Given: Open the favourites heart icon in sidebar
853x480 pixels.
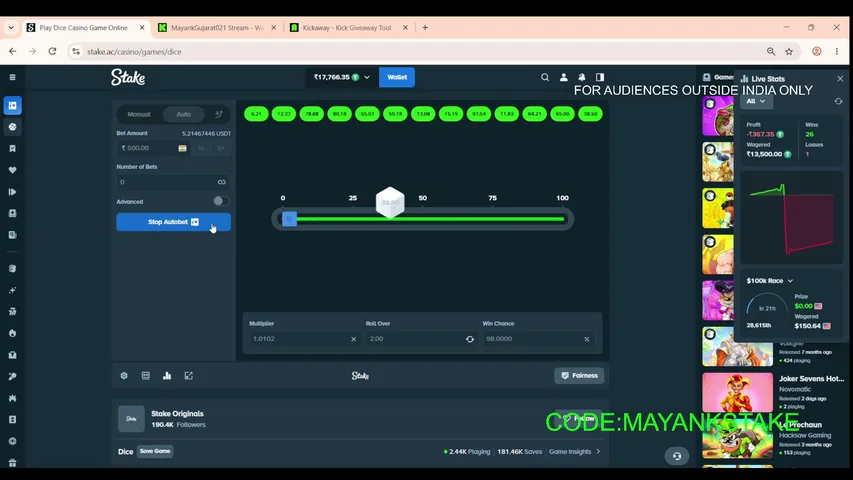Looking at the screenshot, I should 13,170.
